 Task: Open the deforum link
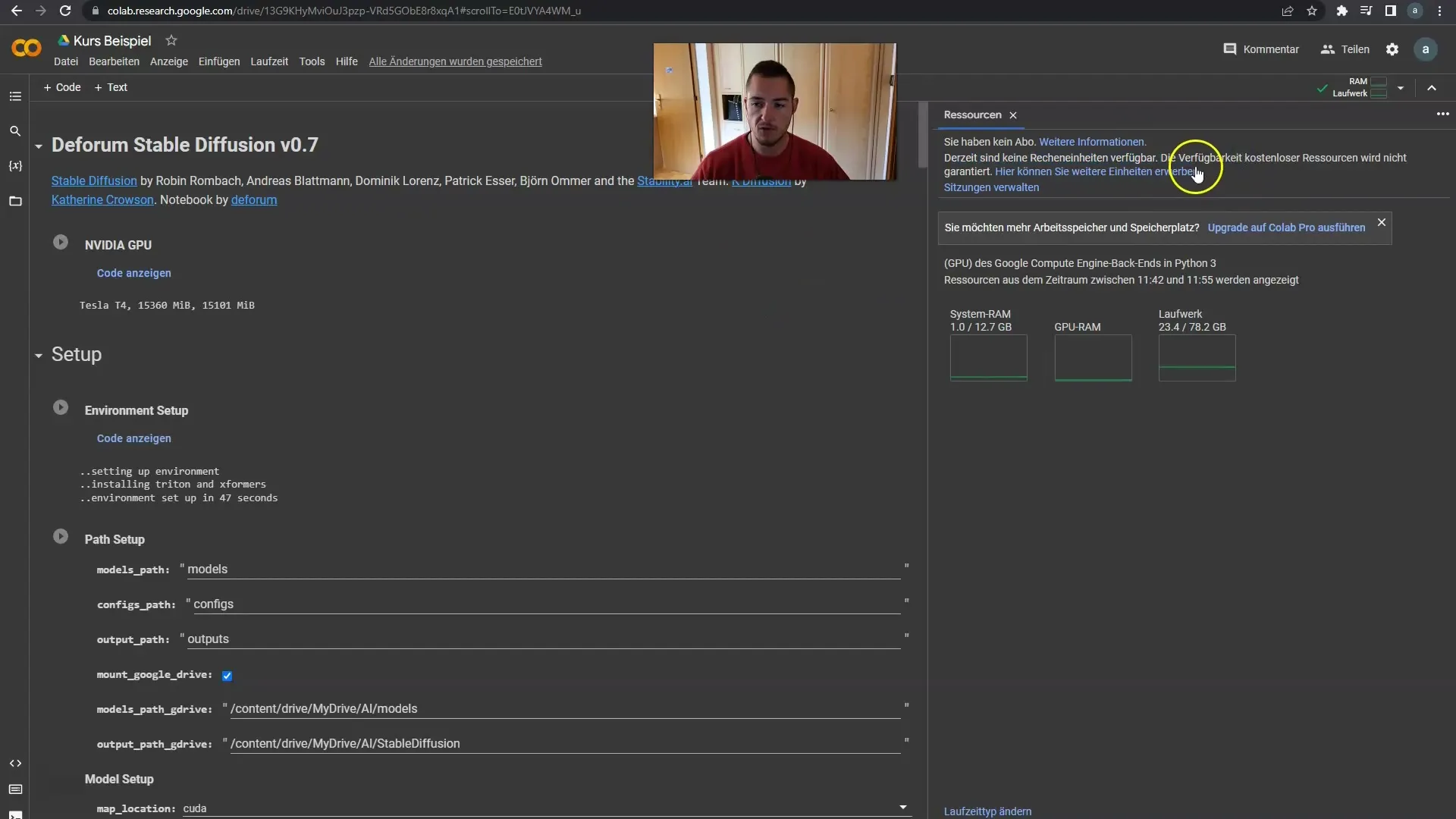[x=254, y=199]
